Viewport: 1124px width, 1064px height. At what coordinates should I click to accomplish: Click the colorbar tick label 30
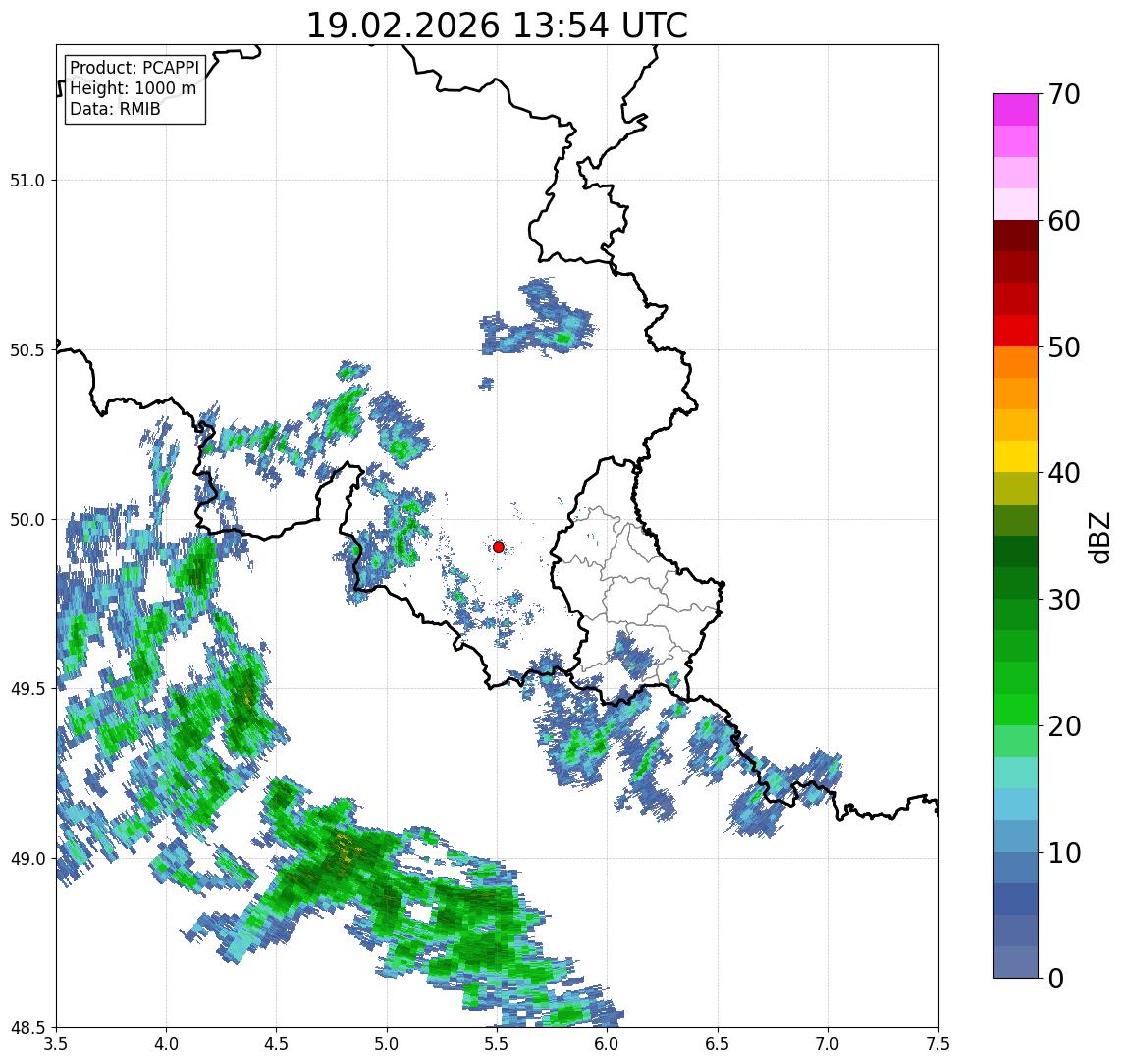pos(1063,600)
